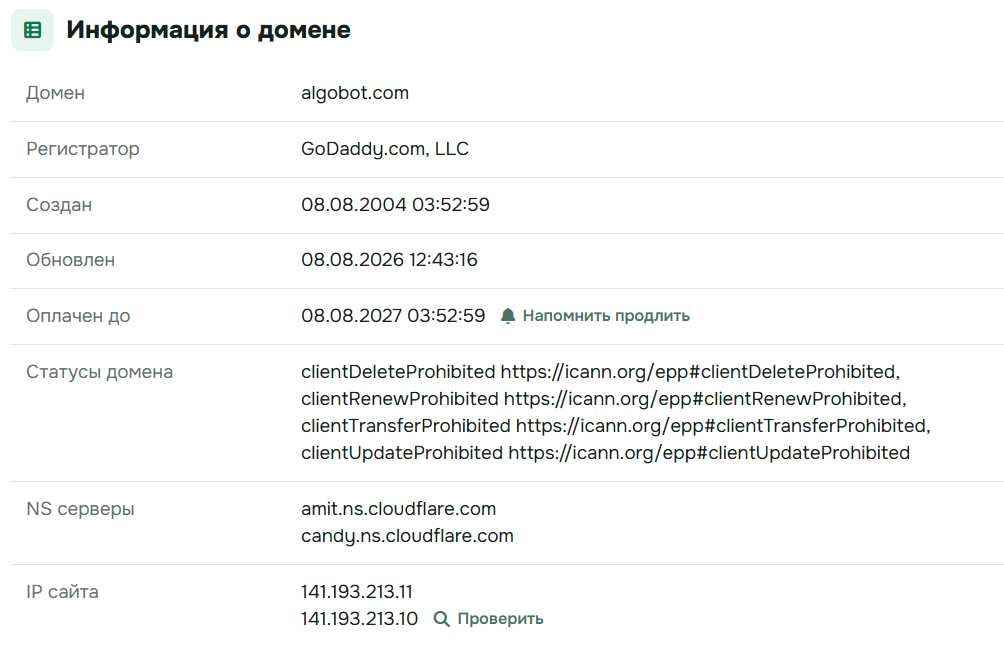Click the Проверить link
1004x650 pixels.
(x=500, y=619)
